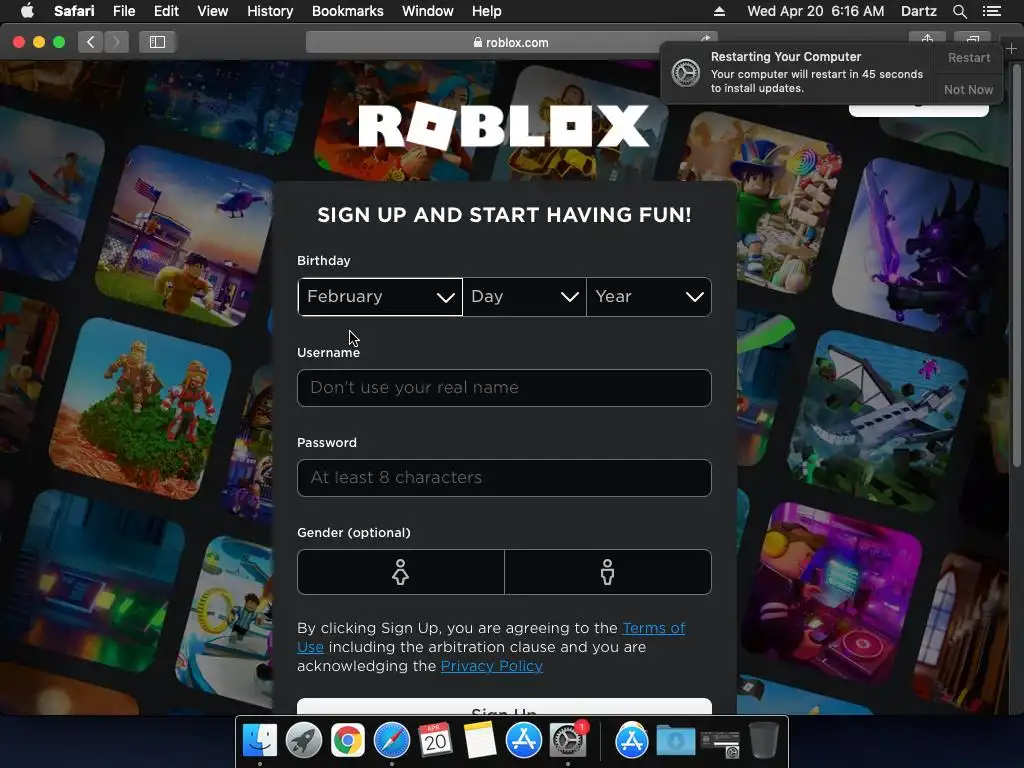1024x768 pixels.
Task: Open Launchpad from the Dock
Action: coord(304,741)
